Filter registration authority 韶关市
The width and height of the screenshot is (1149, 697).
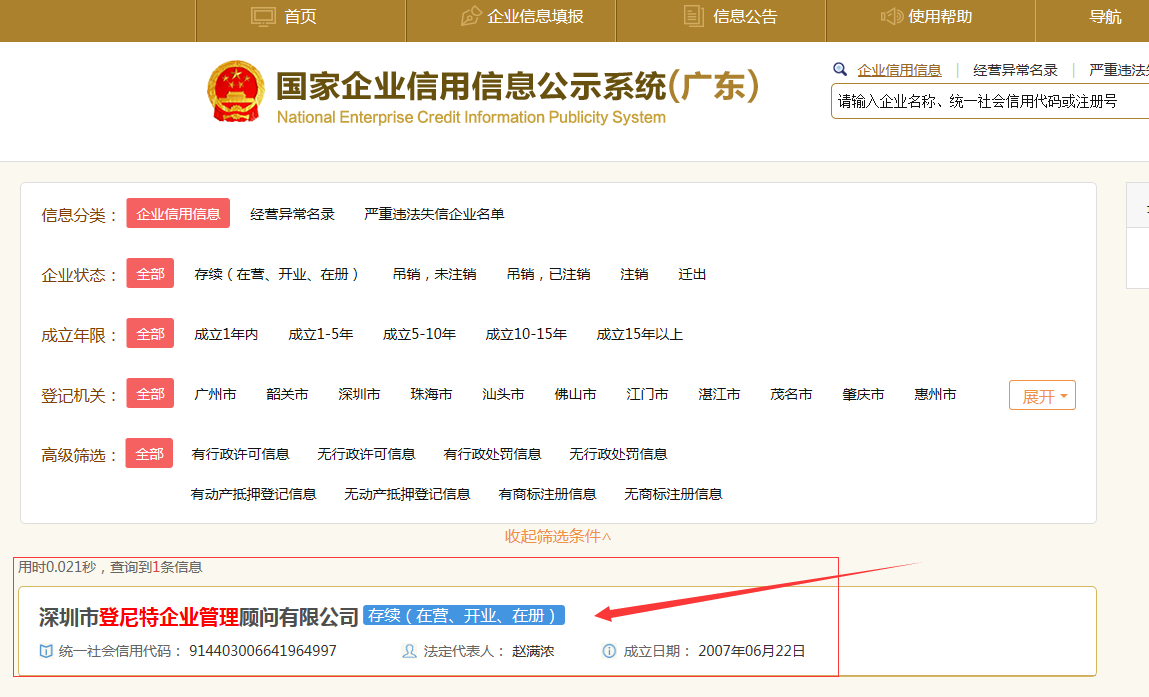tap(287, 394)
